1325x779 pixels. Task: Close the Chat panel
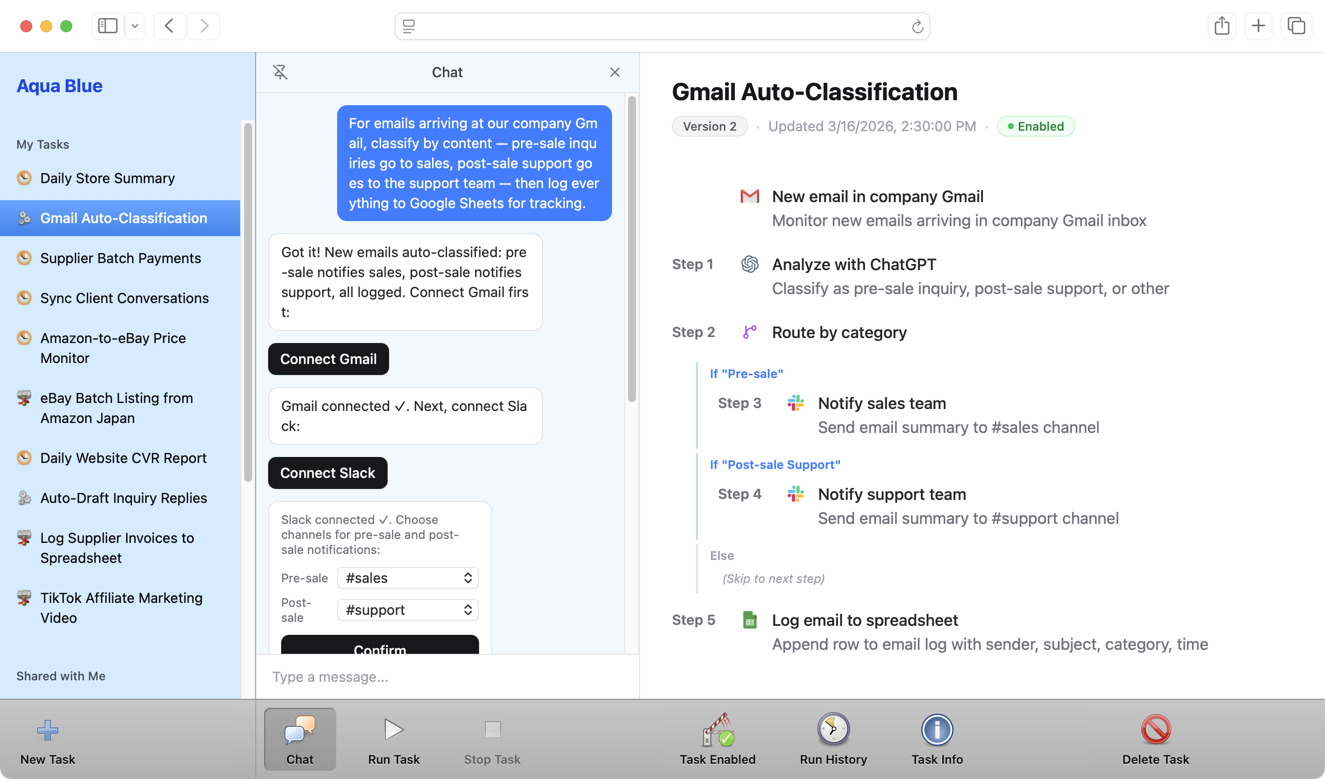pyautogui.click(x=615, y=72)
